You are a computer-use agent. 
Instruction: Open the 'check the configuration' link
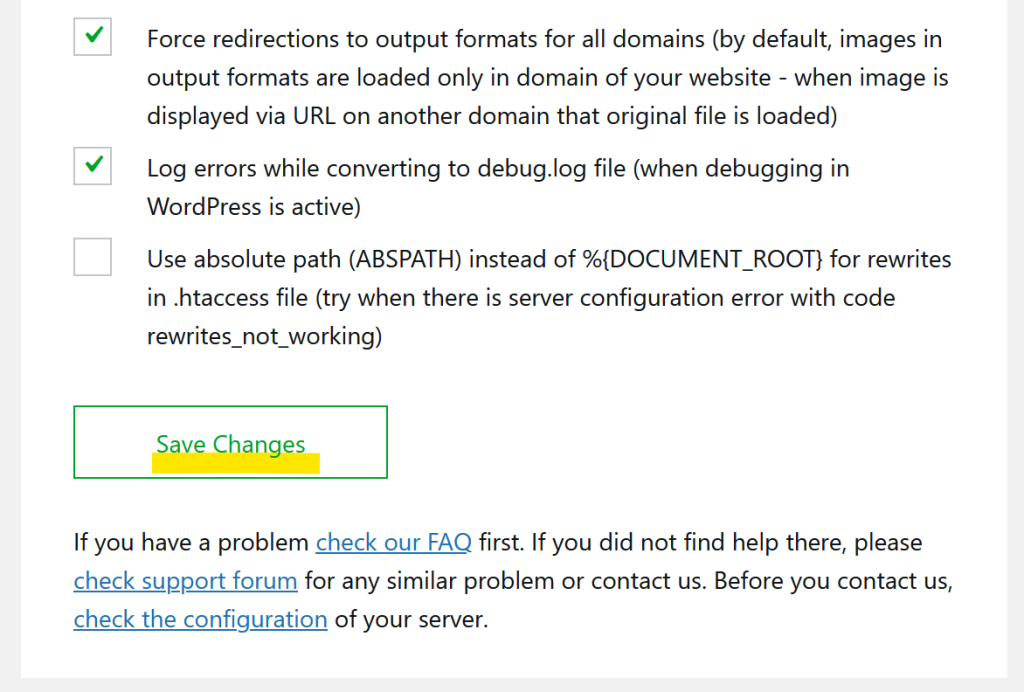[200, 619]
